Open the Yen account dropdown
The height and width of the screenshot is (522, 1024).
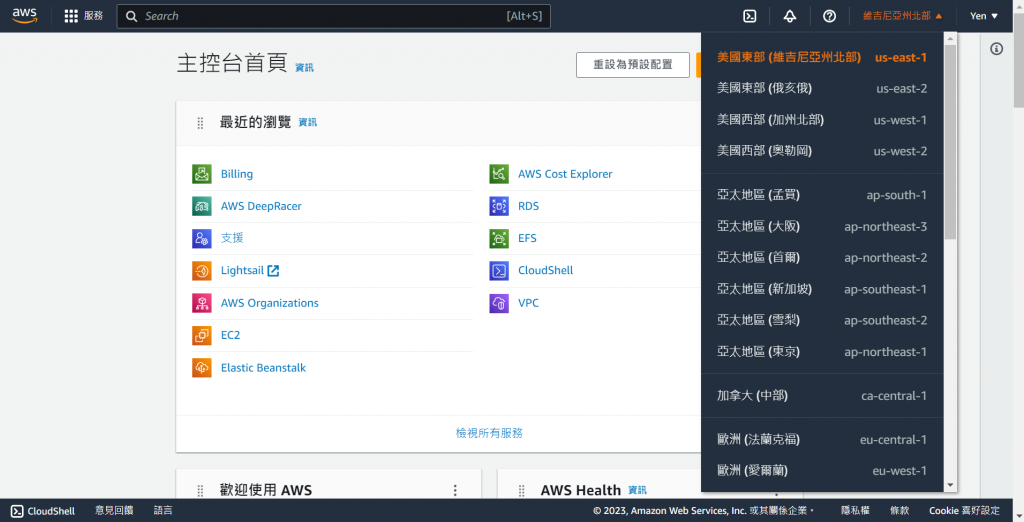coord(984,16)
